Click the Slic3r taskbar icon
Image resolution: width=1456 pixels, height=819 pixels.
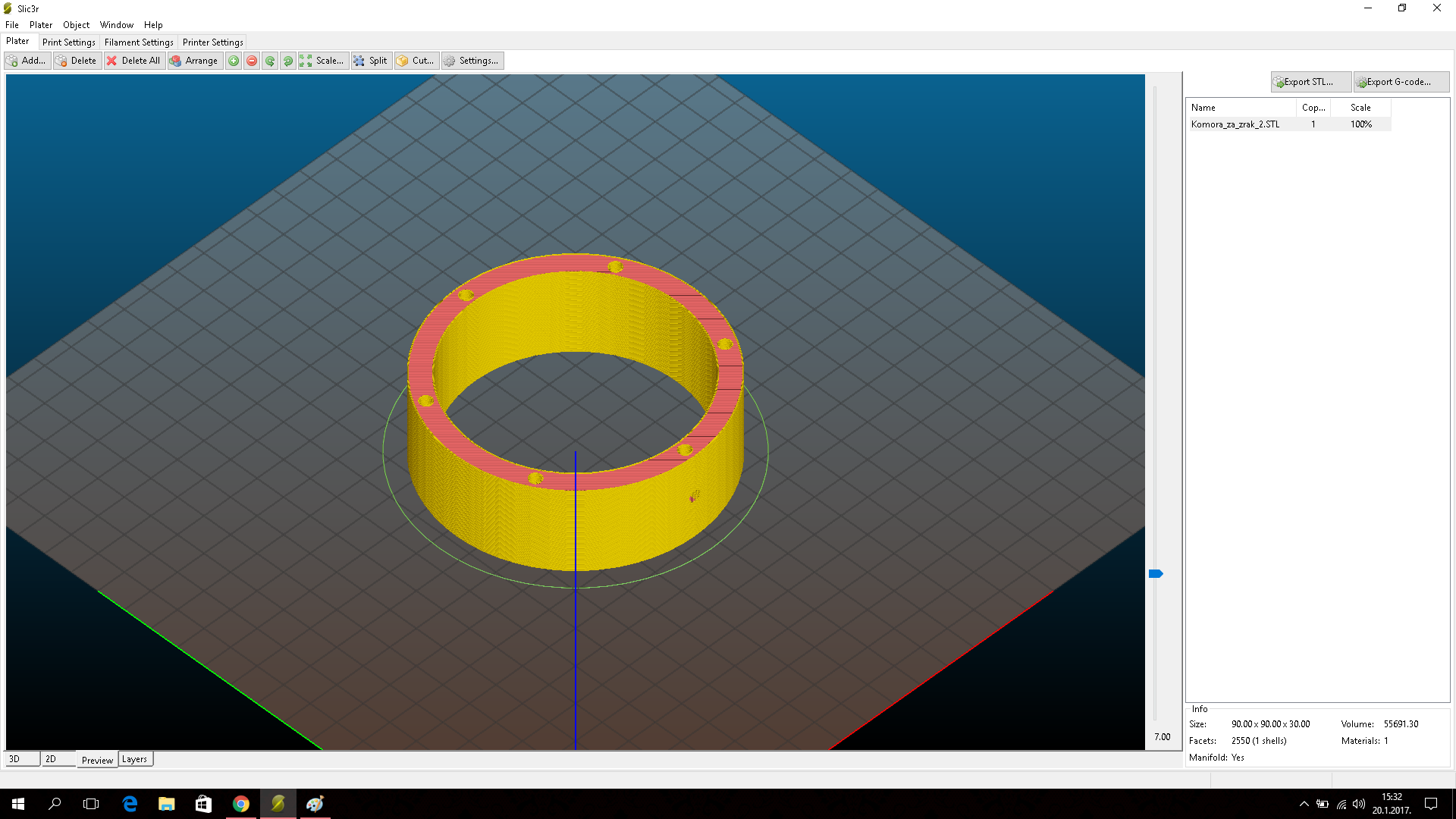pyautogui.click(x=278, y=804)
